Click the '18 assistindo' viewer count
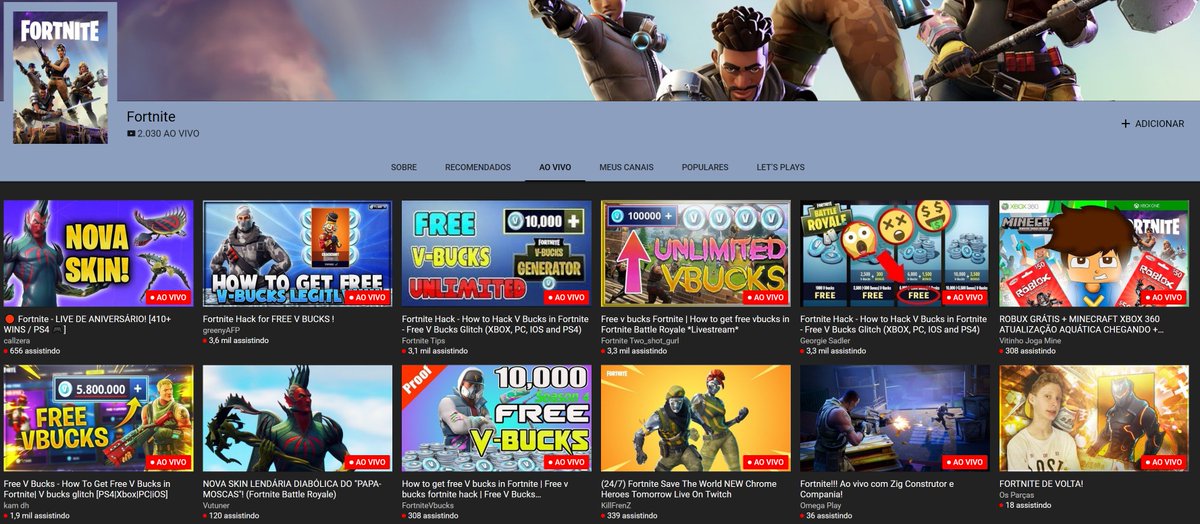 [x=1025, y=505]
